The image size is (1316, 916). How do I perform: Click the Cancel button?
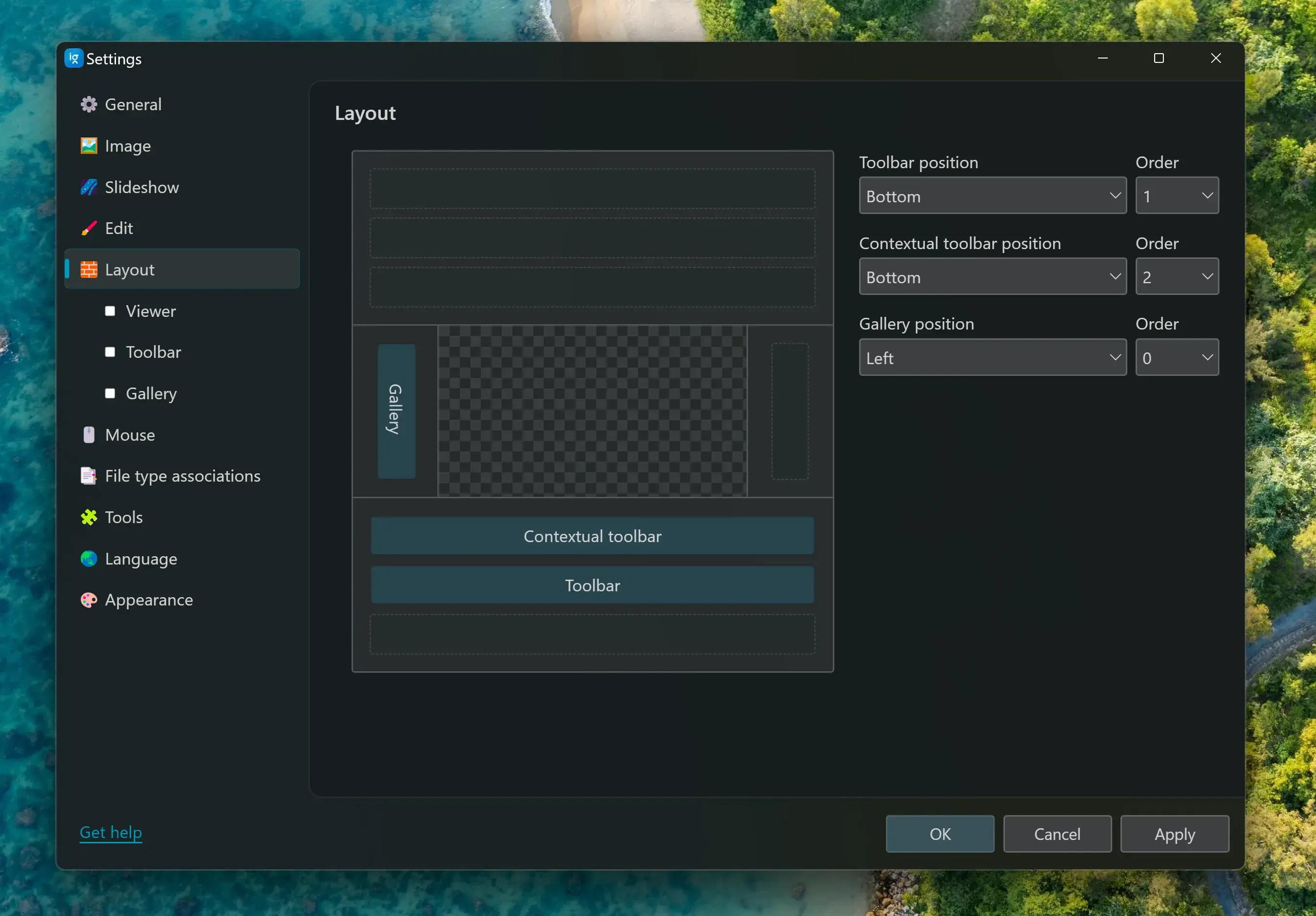pyautogui.click(x=1057, y=834)
